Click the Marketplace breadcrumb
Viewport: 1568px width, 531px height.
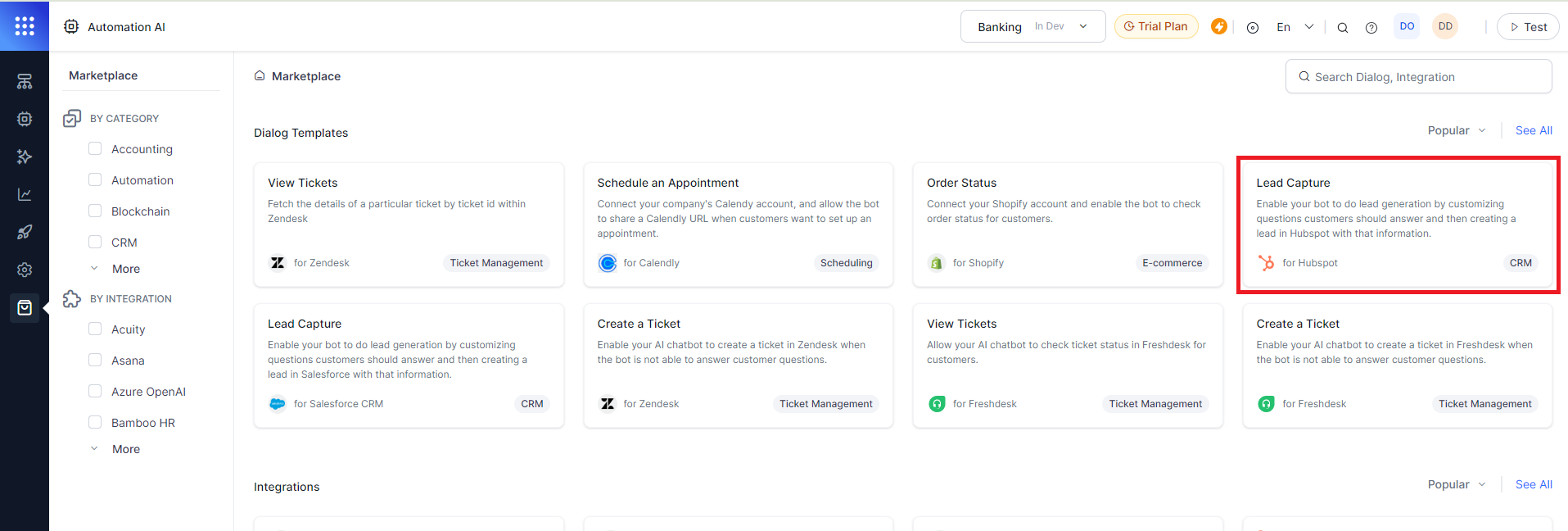tap(305, 76)
